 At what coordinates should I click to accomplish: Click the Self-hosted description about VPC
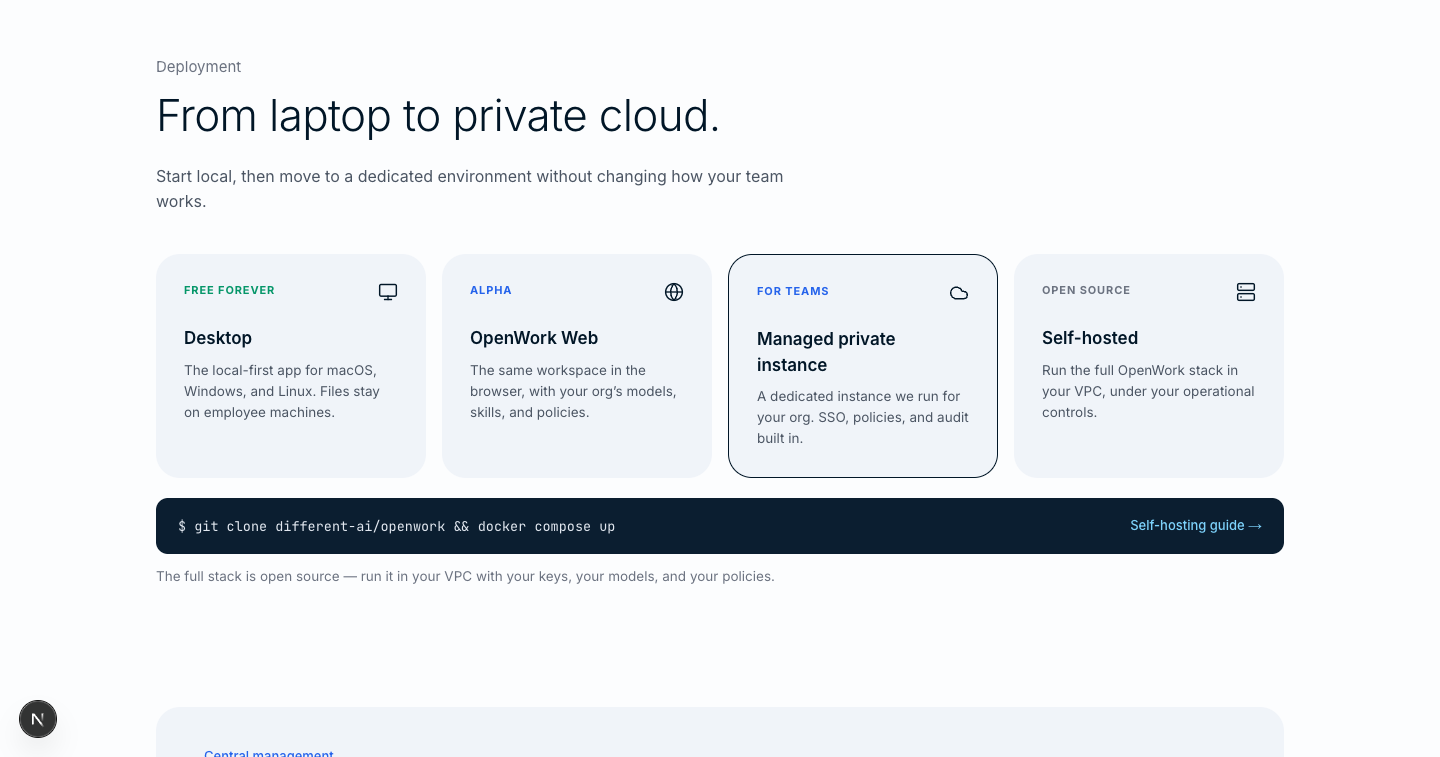[1148, 391]
